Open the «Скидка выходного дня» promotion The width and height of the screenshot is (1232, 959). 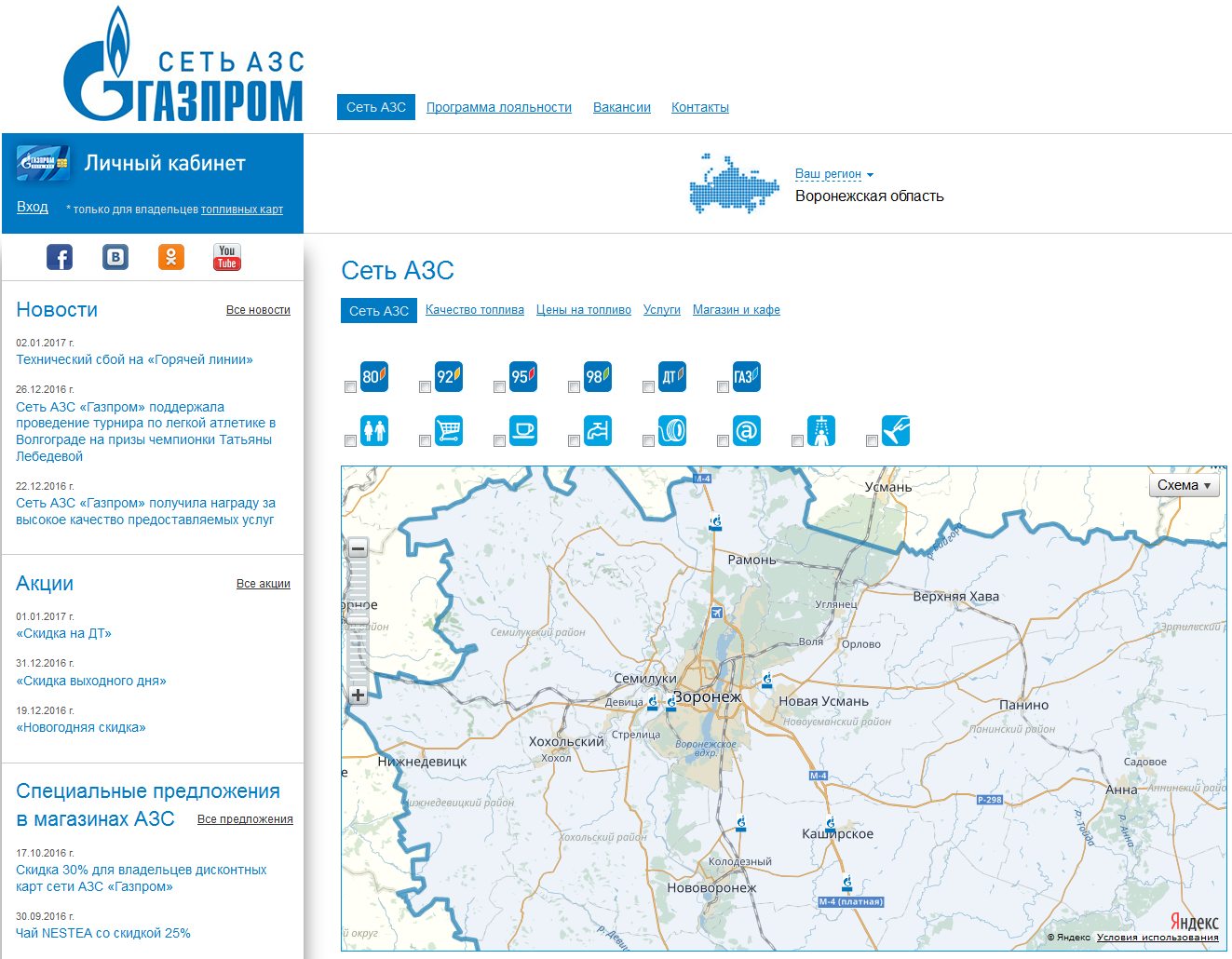coord(91,681)
